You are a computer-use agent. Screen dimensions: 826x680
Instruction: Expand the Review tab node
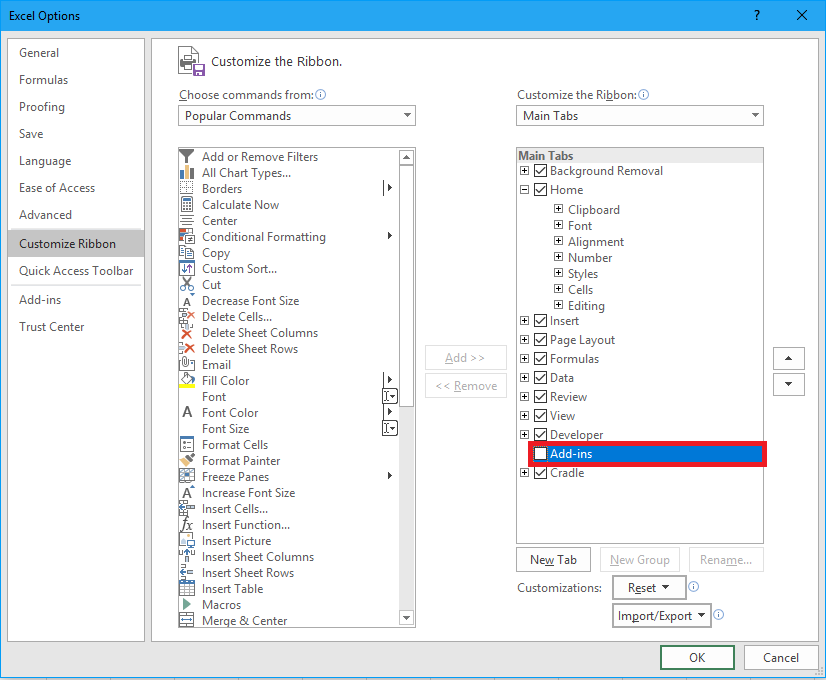524,397
